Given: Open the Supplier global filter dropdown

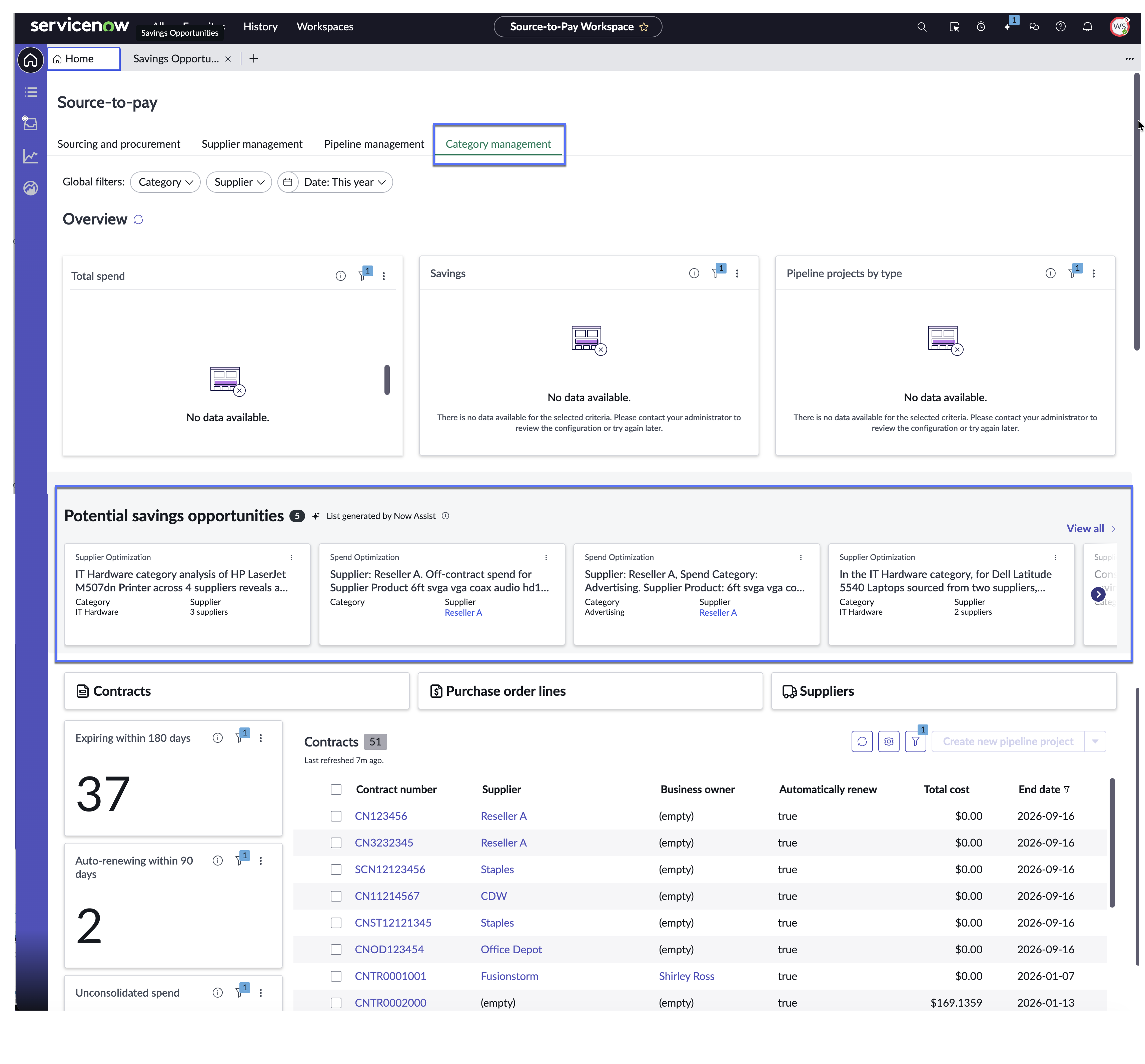Looking at the screenshot, I should coord(239,182).
